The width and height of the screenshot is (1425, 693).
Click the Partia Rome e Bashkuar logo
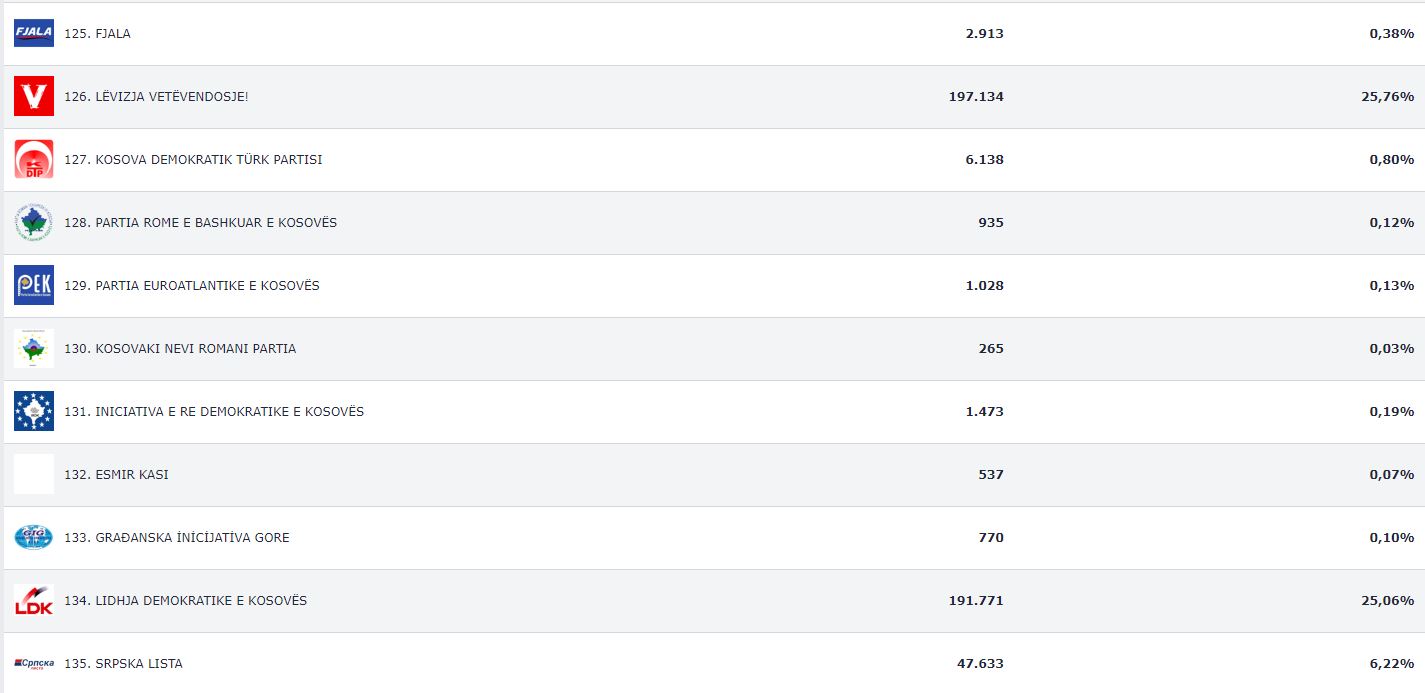coord(34,222)
